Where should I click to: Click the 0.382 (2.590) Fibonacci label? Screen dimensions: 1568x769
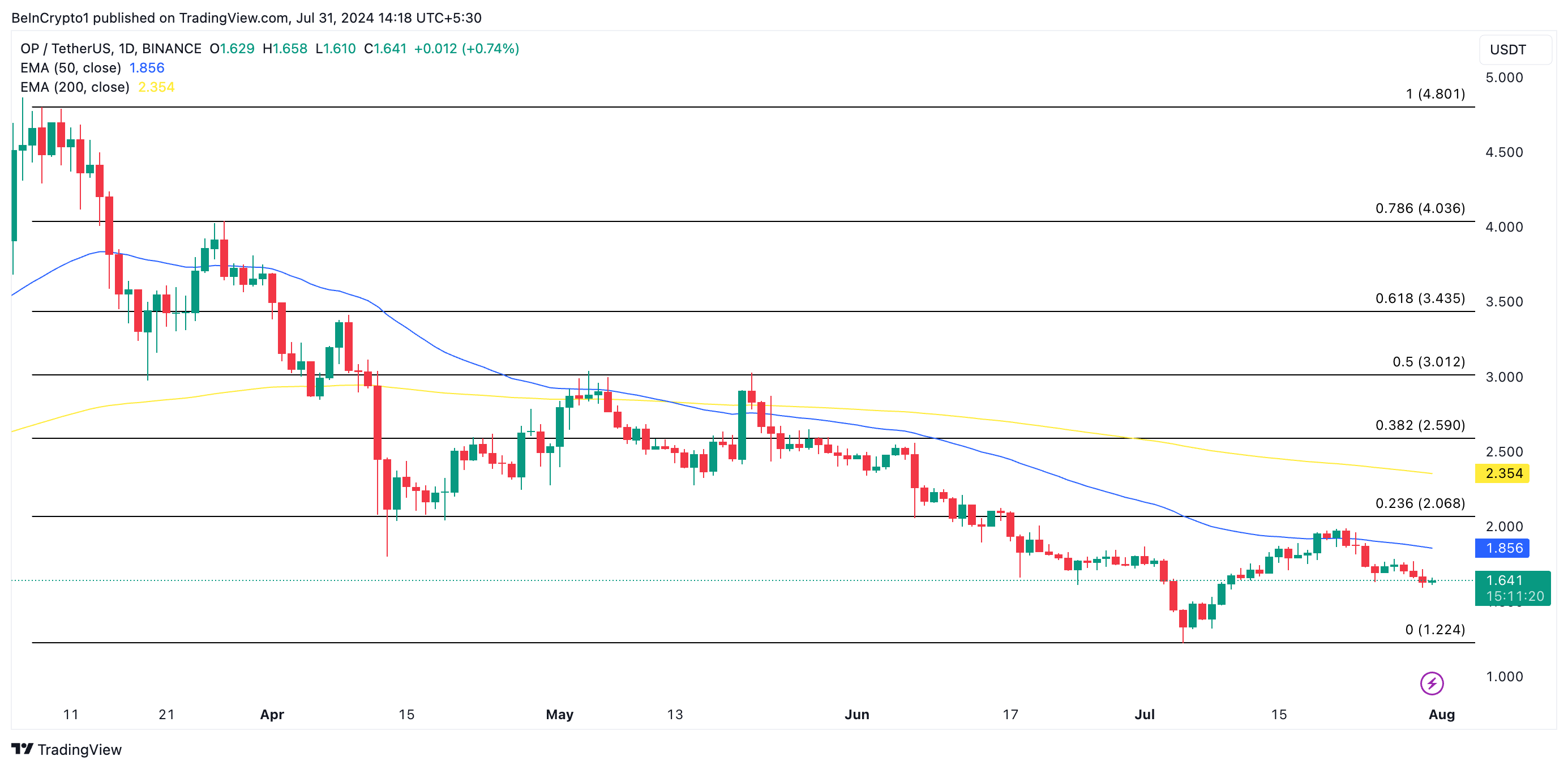(x=1420, y=425)
